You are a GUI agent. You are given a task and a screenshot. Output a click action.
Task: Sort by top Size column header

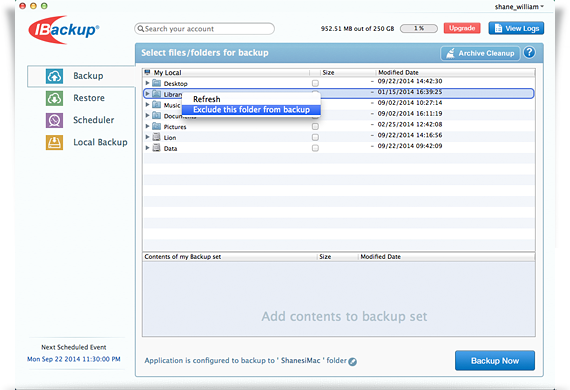click(348, 72)
